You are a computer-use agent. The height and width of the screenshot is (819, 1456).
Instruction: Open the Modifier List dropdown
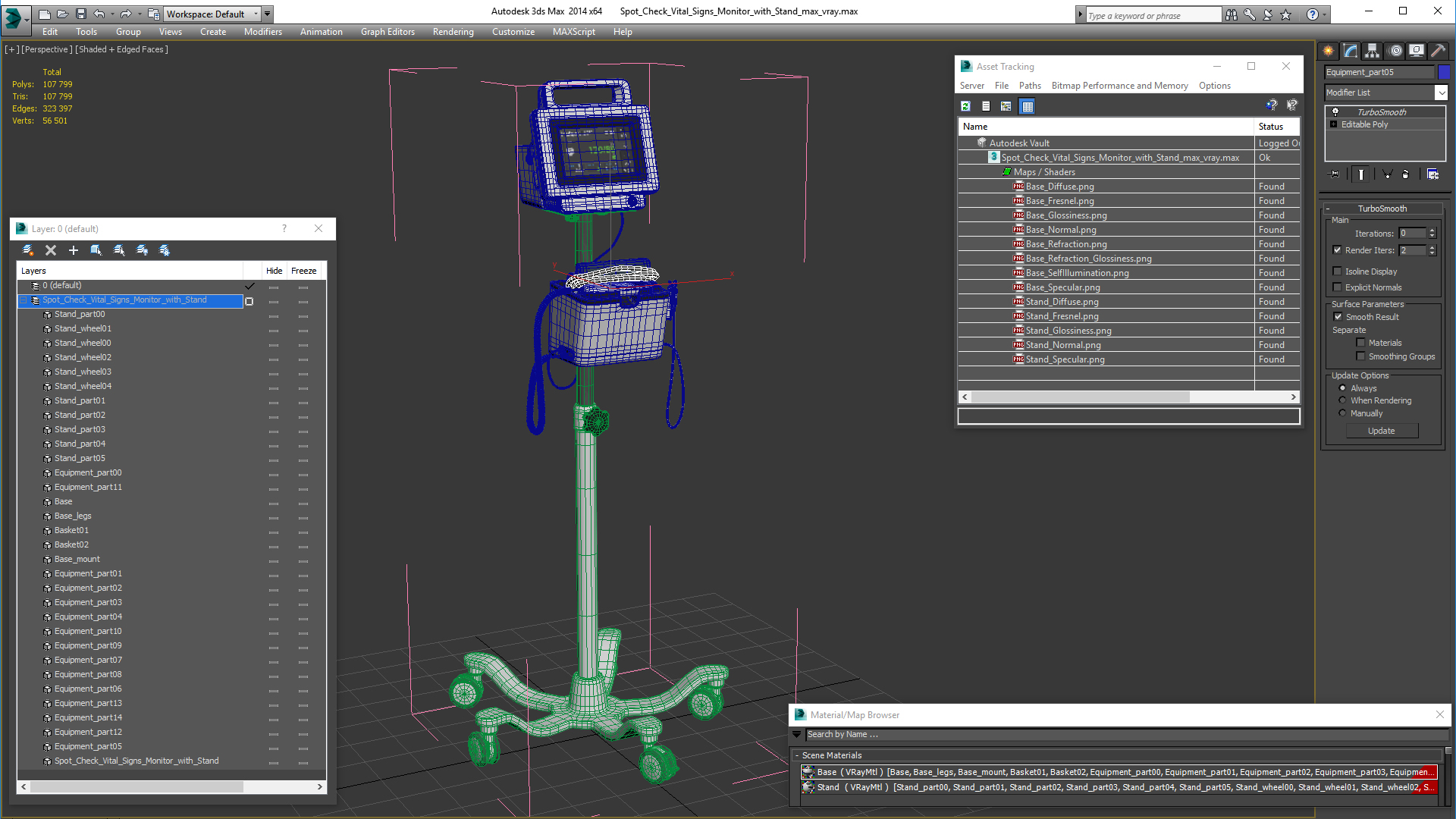click(x=1441, y=93)
